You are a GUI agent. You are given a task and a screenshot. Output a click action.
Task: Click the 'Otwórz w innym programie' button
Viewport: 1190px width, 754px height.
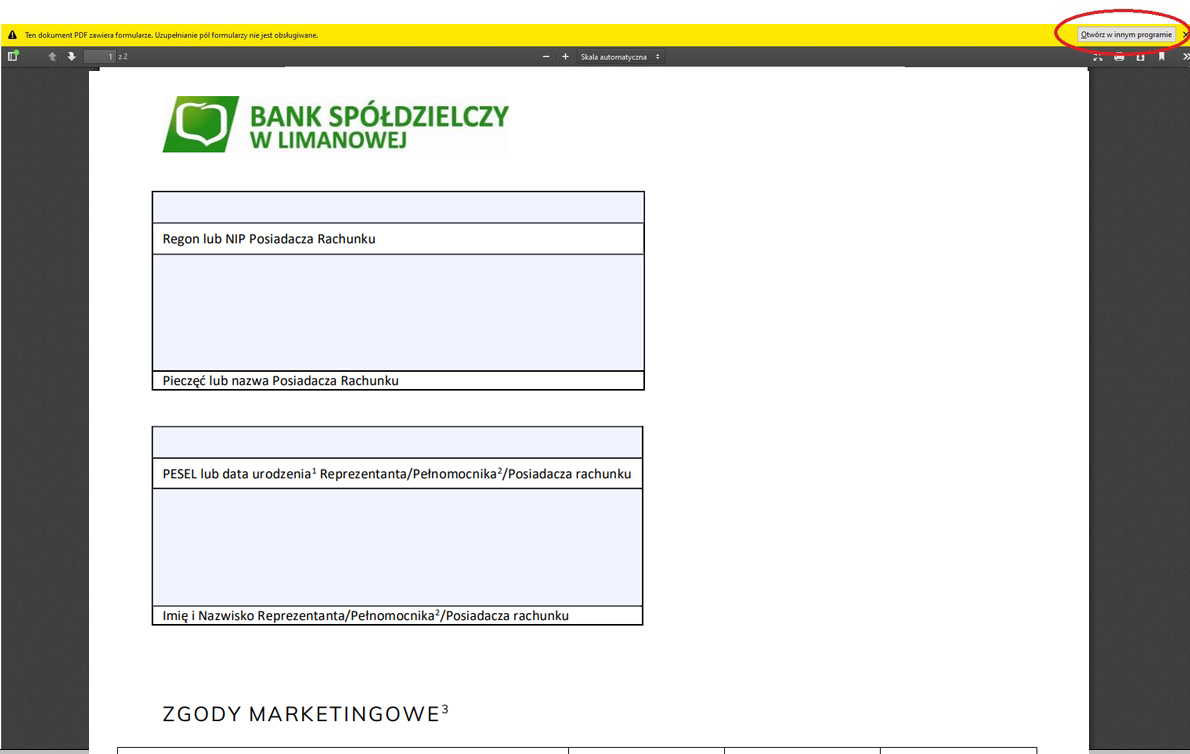1126,35
